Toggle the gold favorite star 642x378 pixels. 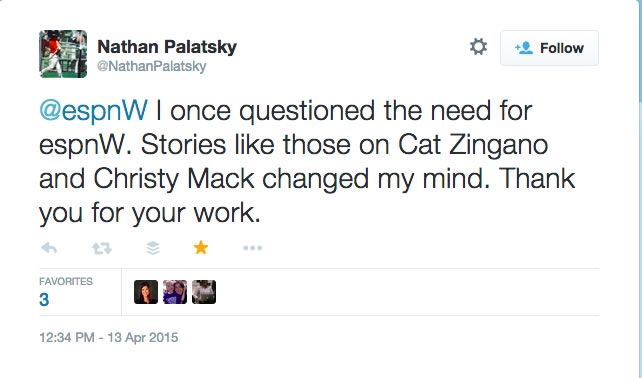tap(201, 247)
